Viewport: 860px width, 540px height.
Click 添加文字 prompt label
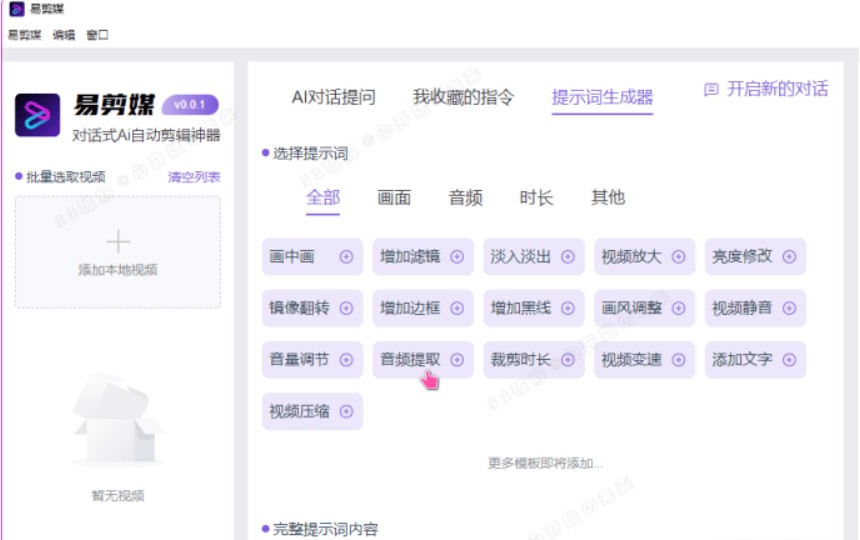742,360
